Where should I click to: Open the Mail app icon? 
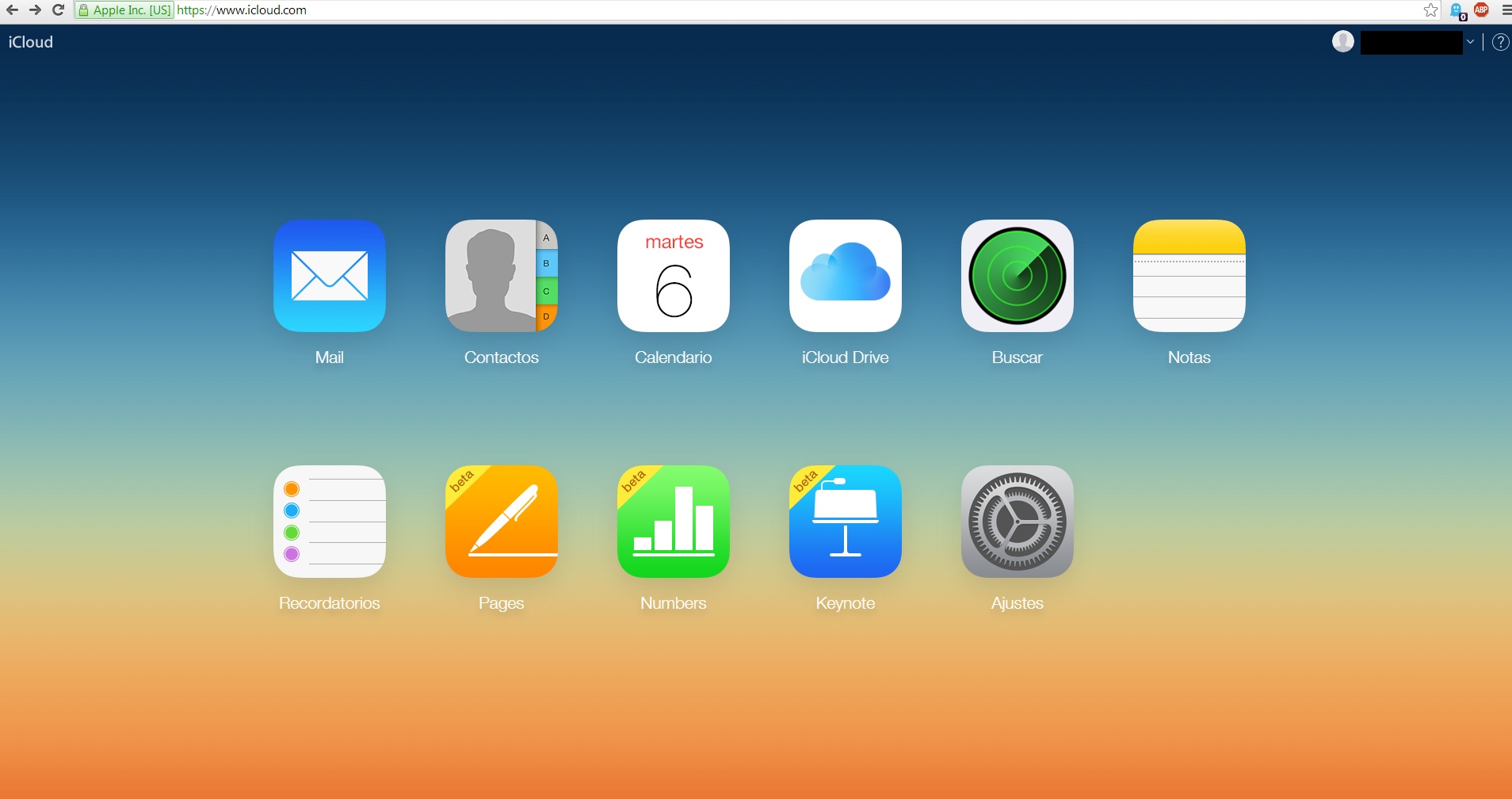(x=330, y=276)
